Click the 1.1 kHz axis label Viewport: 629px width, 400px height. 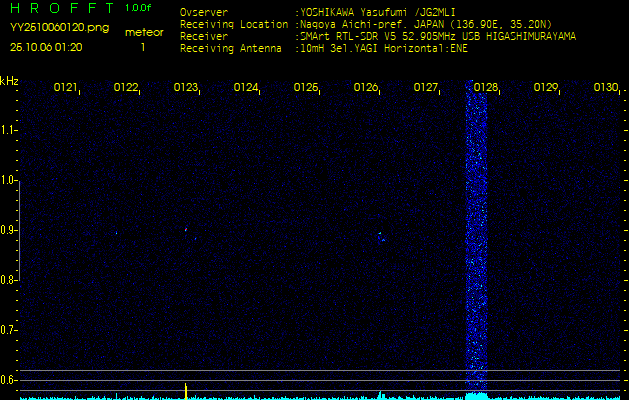click(8, 130)
